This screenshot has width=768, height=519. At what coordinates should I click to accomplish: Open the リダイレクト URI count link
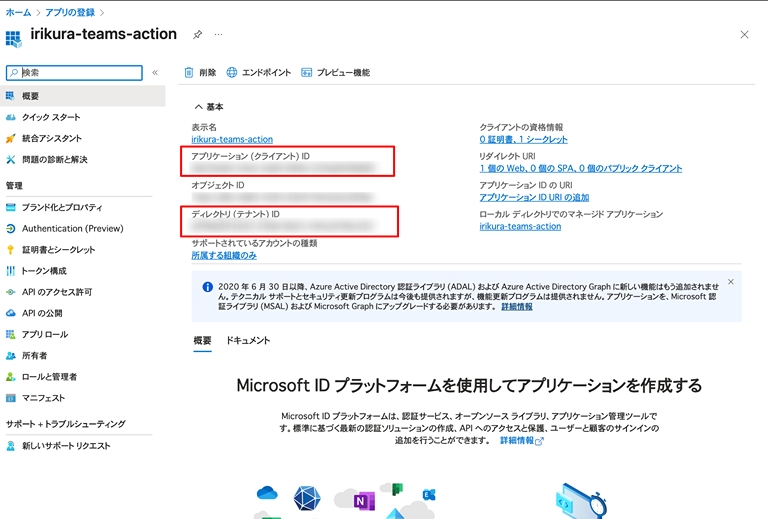point(580,168)
